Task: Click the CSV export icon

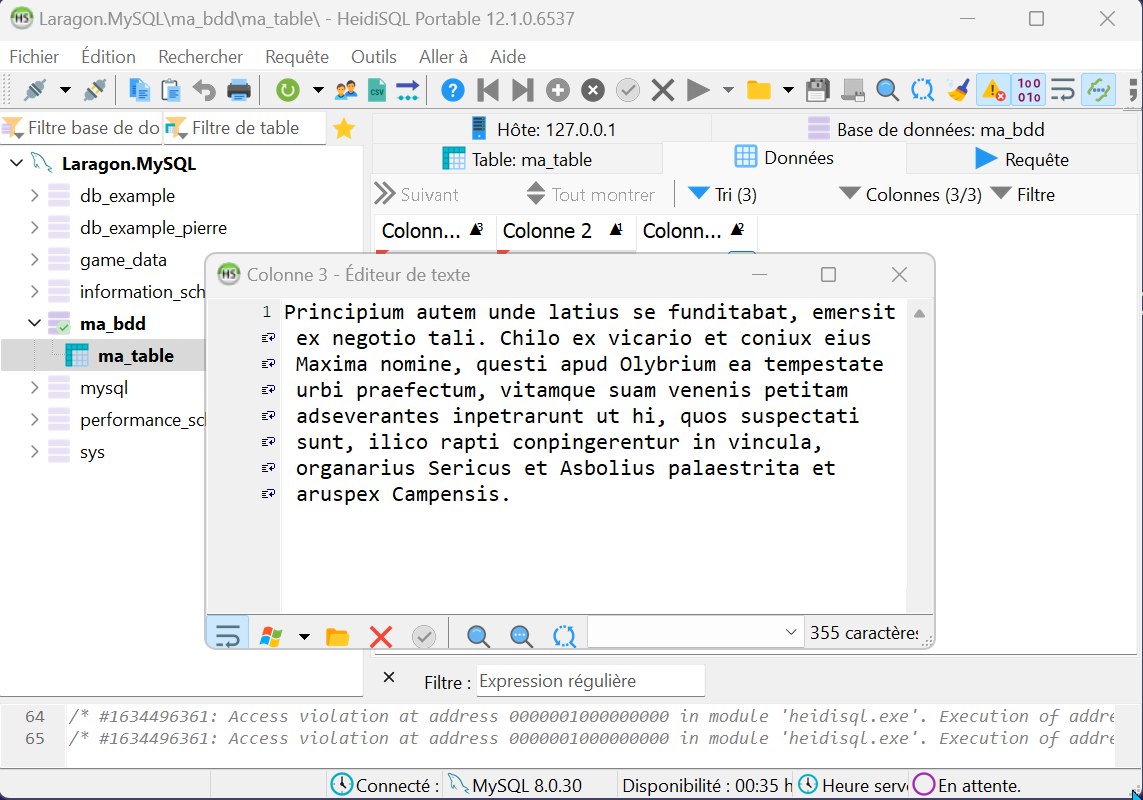Action: (377, 91)
